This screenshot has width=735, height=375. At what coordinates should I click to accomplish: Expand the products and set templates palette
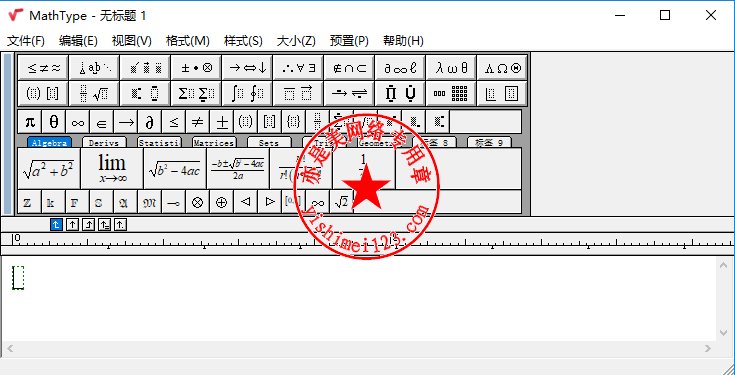[400, 94]
